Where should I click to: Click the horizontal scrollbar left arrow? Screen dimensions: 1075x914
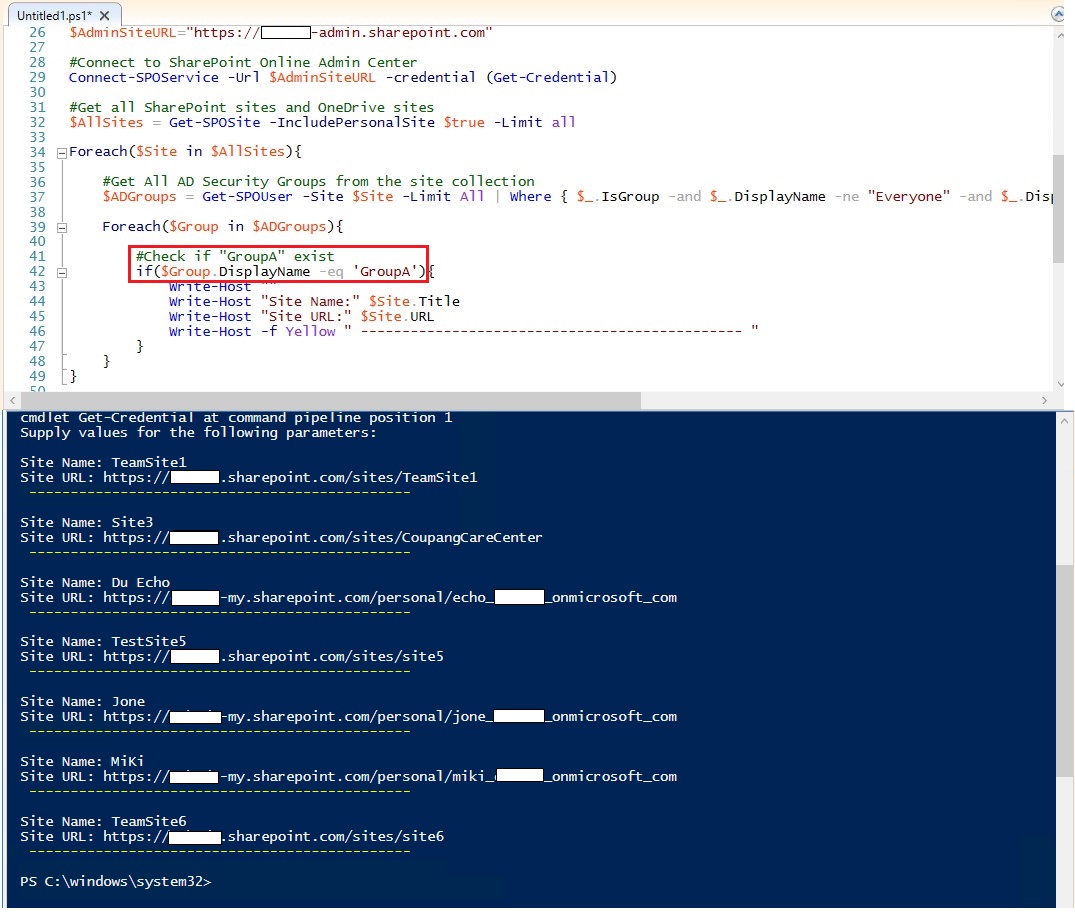coord(12,400)
